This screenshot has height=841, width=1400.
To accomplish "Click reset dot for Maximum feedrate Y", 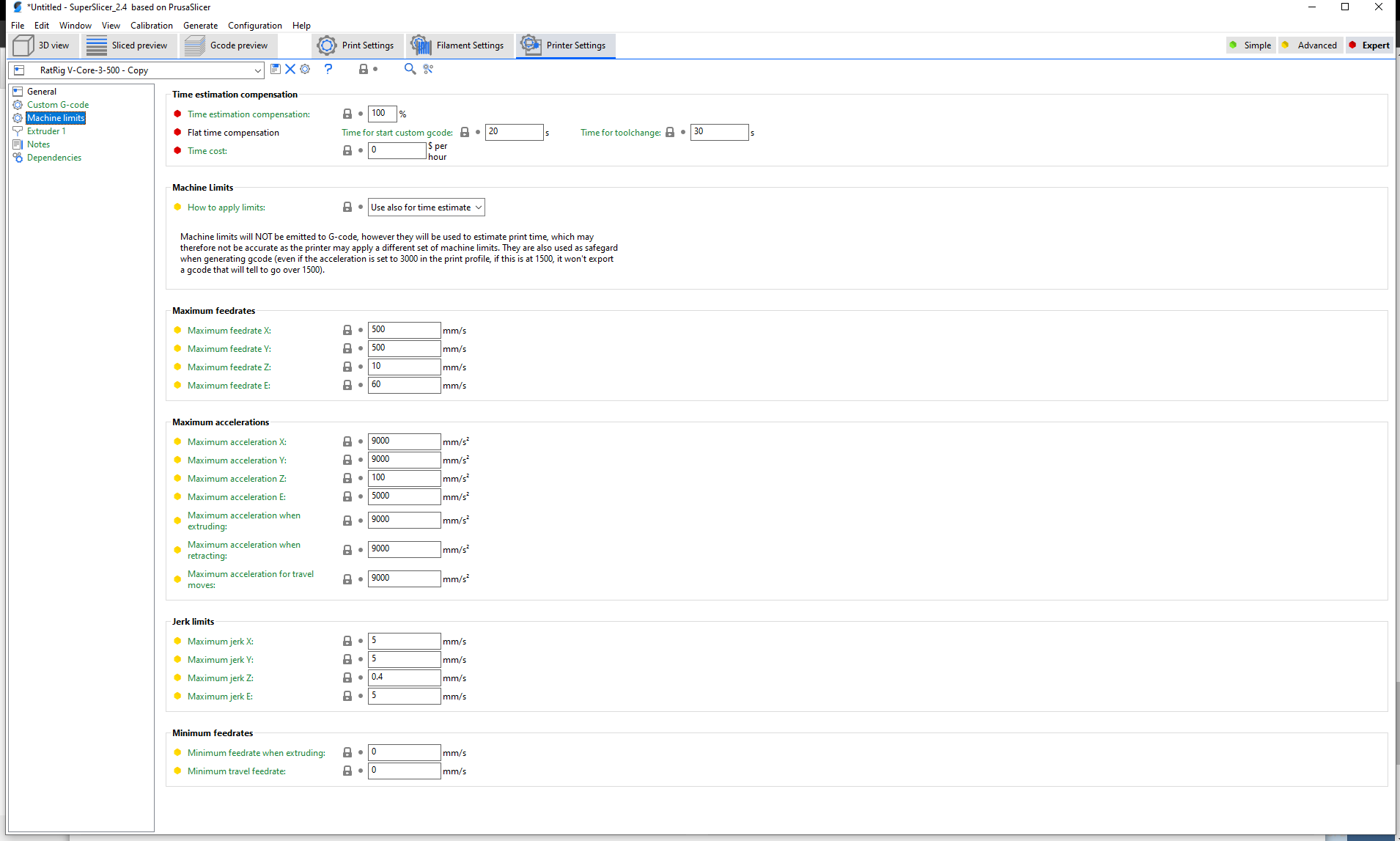I will (x=361, y=349).
